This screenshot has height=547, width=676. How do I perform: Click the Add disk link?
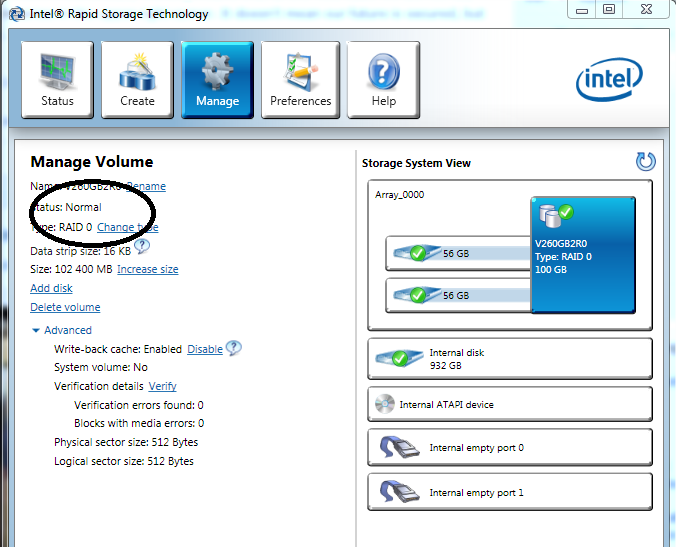pos(51,288)
